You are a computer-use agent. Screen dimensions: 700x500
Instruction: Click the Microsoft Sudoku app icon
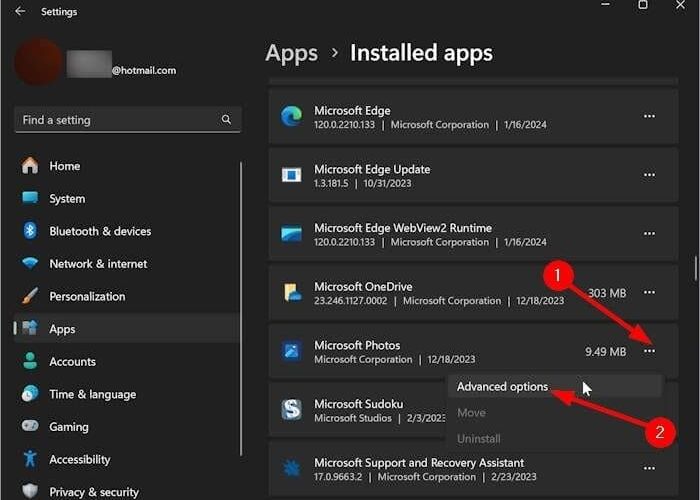(x=291, y=409)
